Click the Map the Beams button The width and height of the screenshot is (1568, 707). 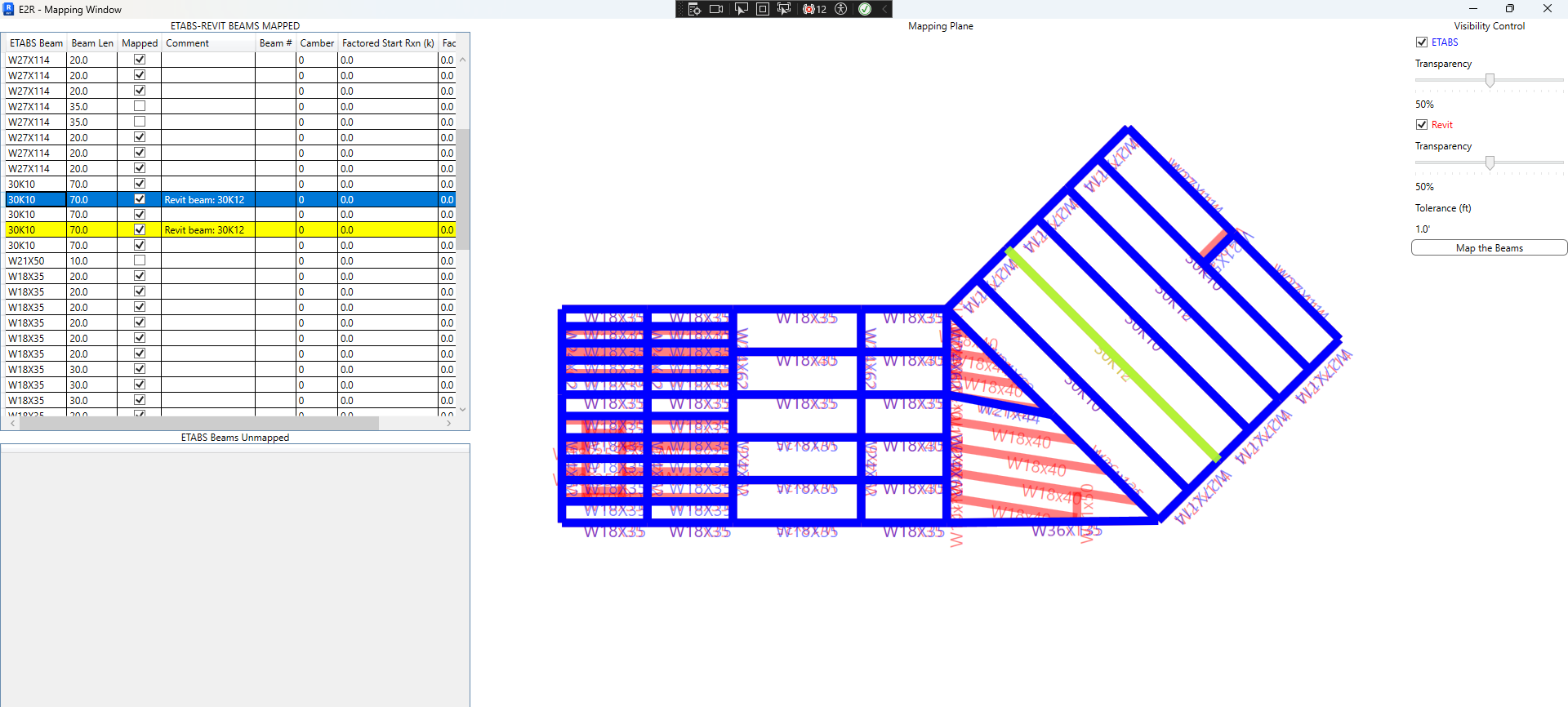click(1489, 248)
